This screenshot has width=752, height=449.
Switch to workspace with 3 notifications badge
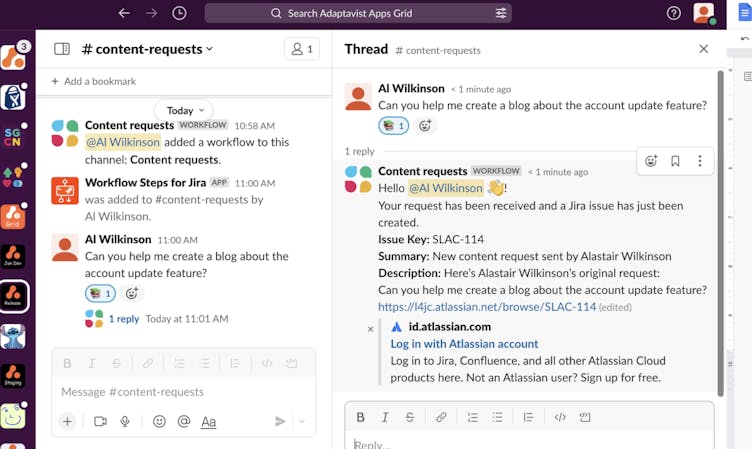[13, 57]
